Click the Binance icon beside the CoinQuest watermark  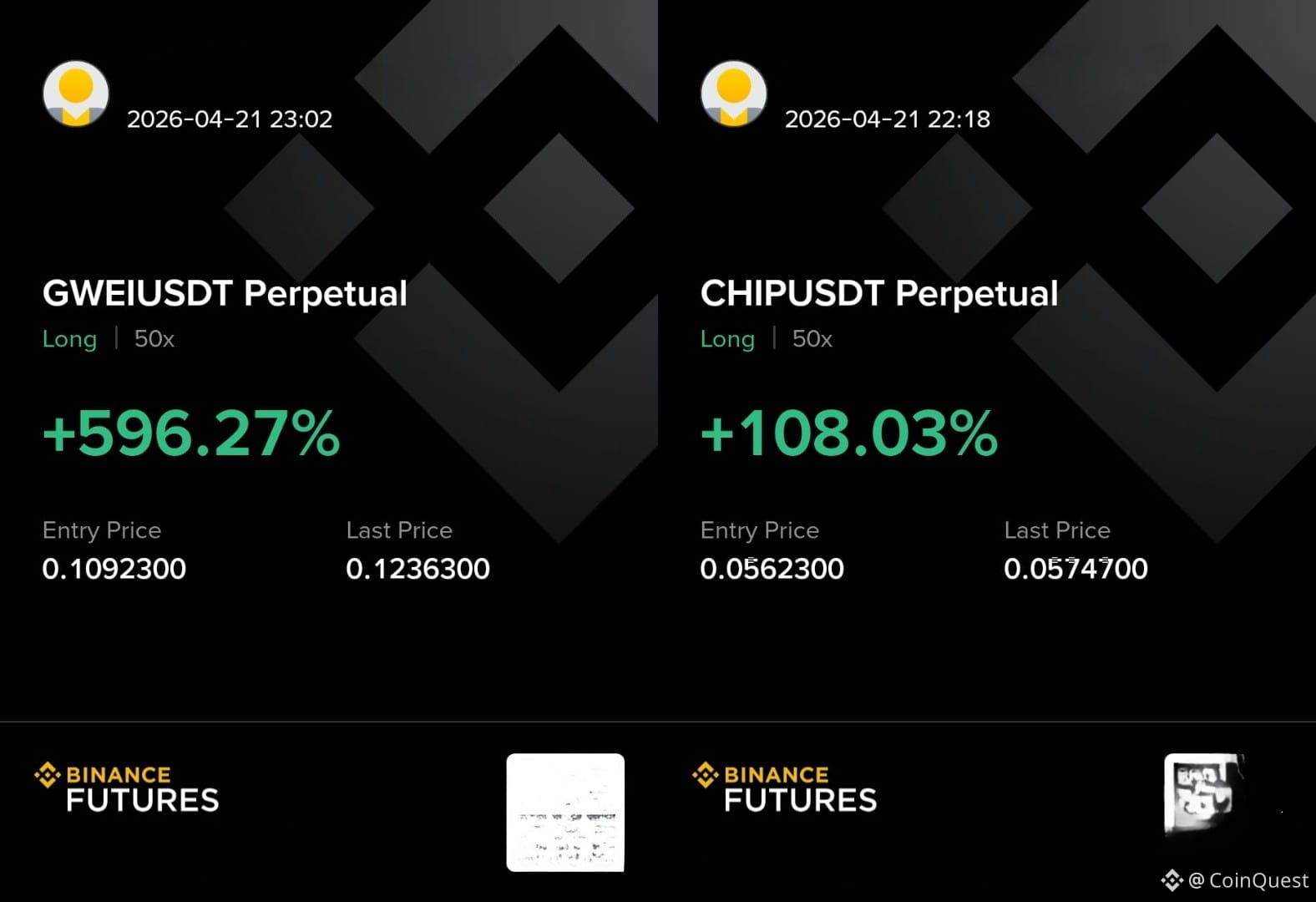coord(1172,880)
